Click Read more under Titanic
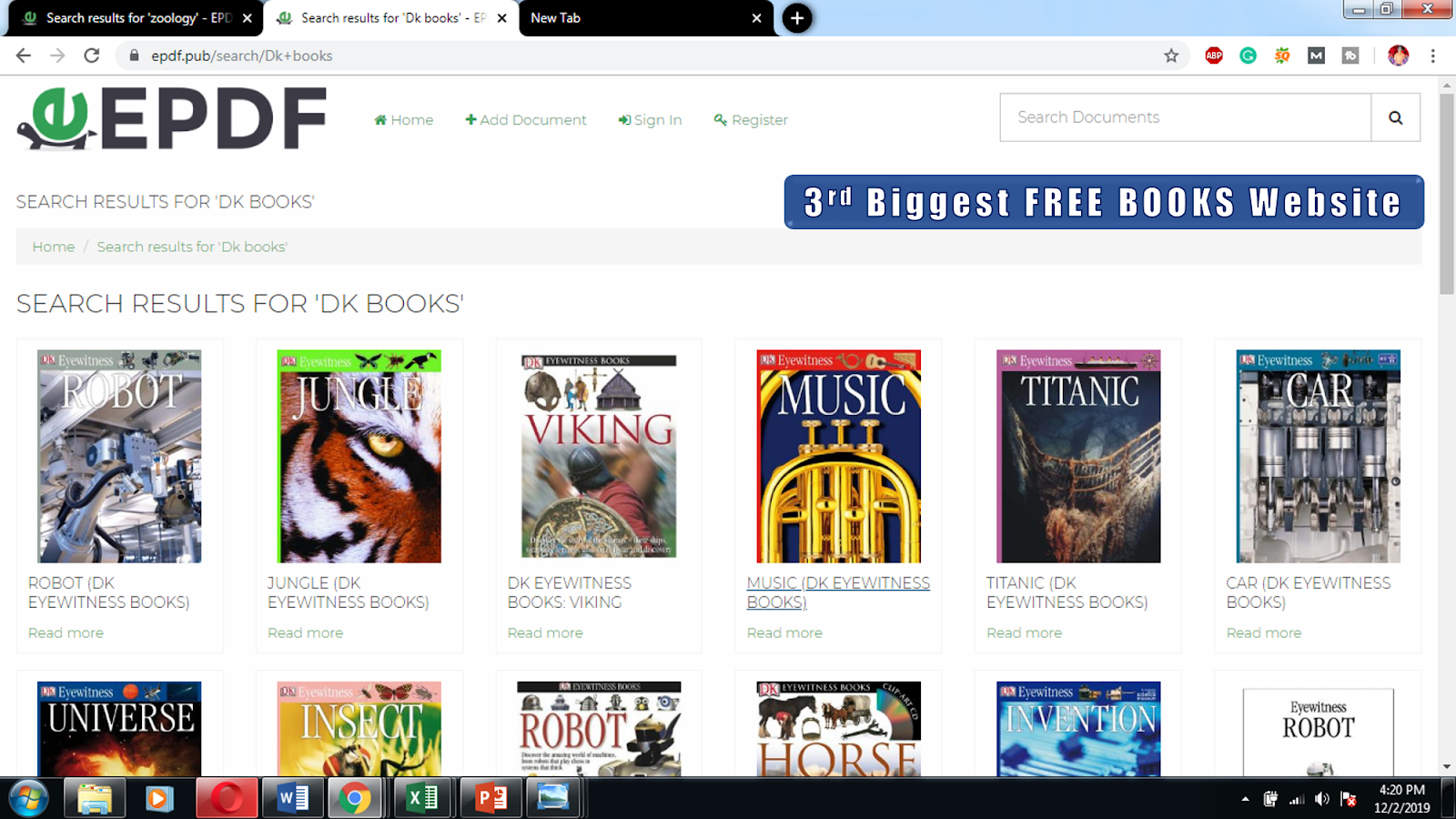Viewport: 1456px width, 819px height. (x=1025, y=632)
